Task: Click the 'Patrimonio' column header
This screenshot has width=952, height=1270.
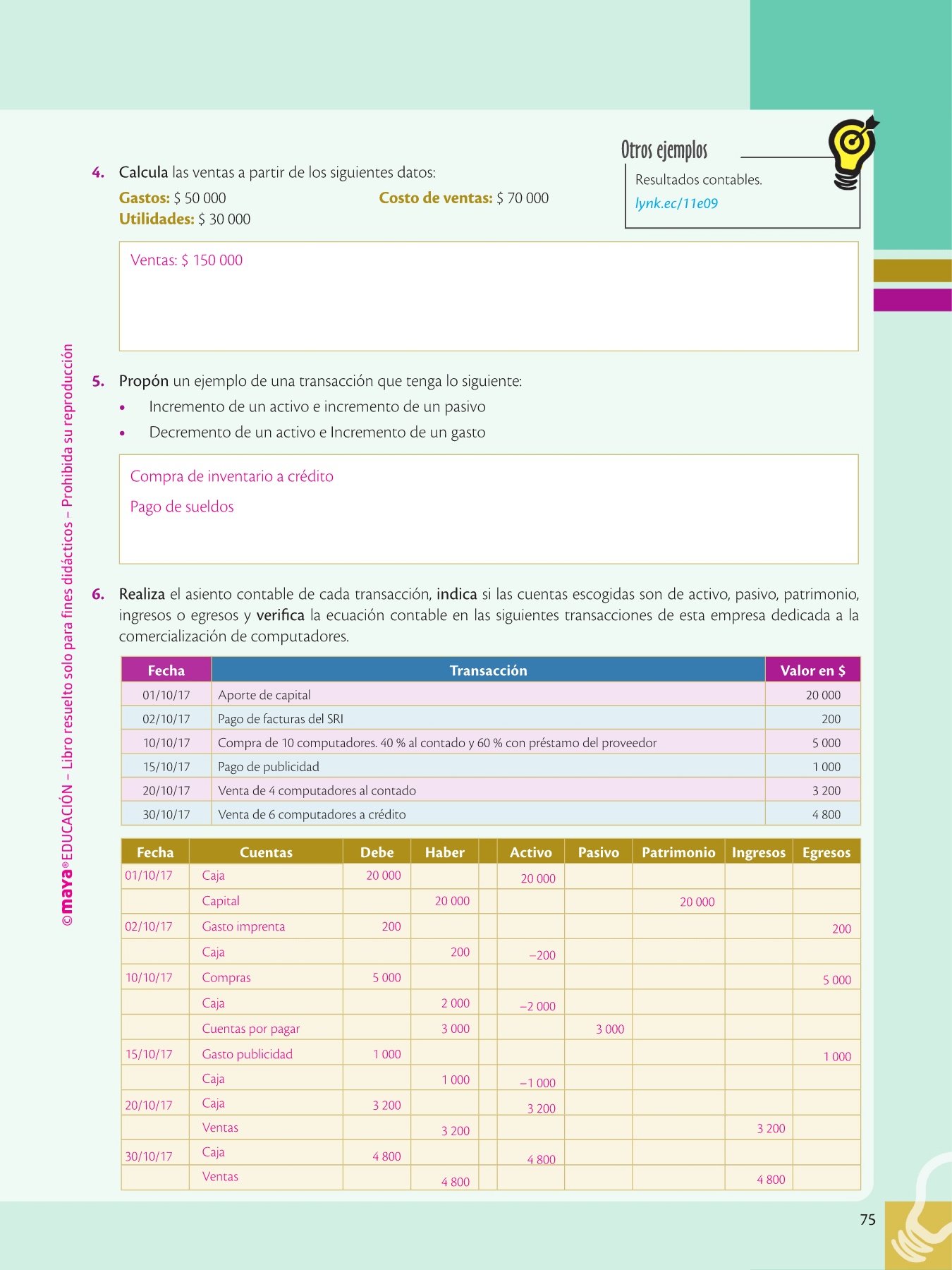Action: pos(678,852)
